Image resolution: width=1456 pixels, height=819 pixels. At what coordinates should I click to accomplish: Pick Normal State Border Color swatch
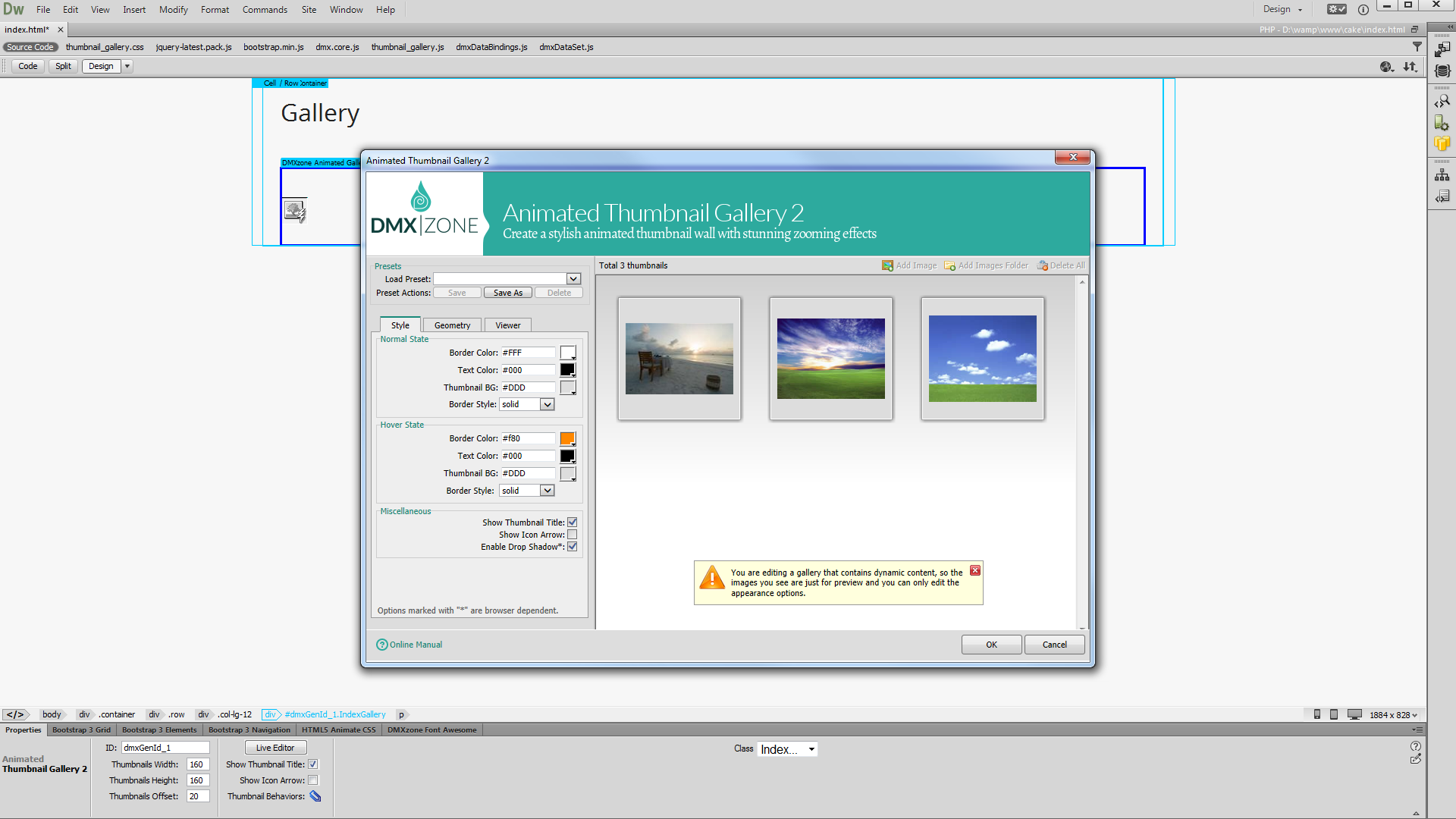(x=568, y=353)
